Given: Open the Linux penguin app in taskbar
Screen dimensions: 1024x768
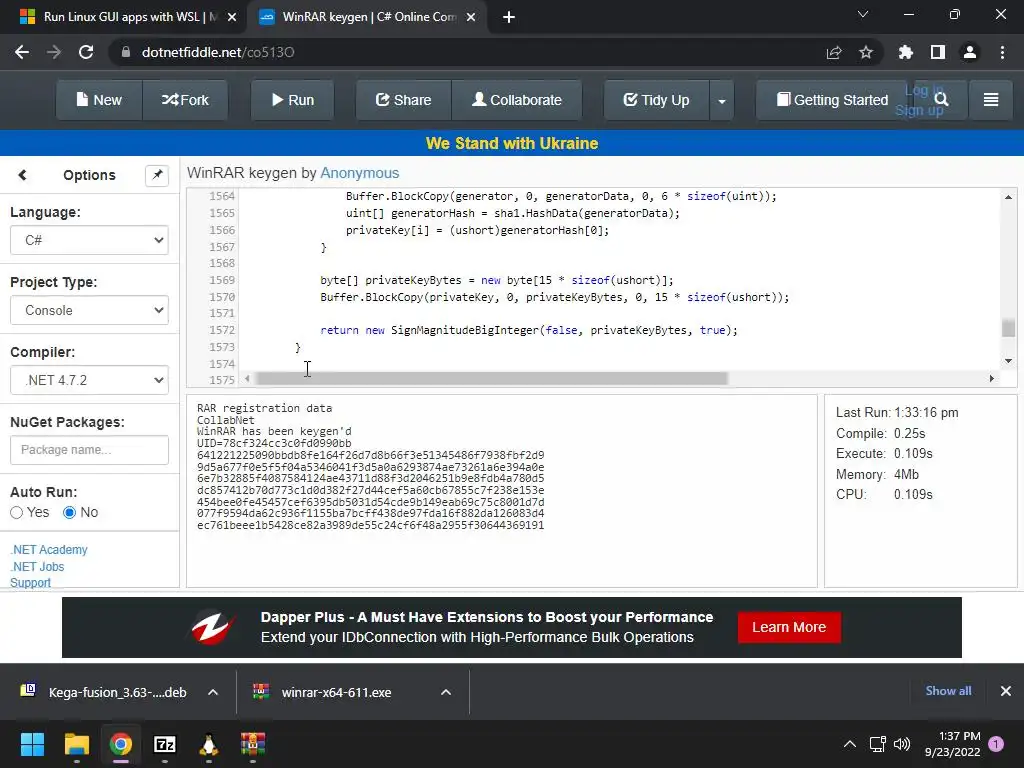Looking at the screenshot, I should pos(208,744).
